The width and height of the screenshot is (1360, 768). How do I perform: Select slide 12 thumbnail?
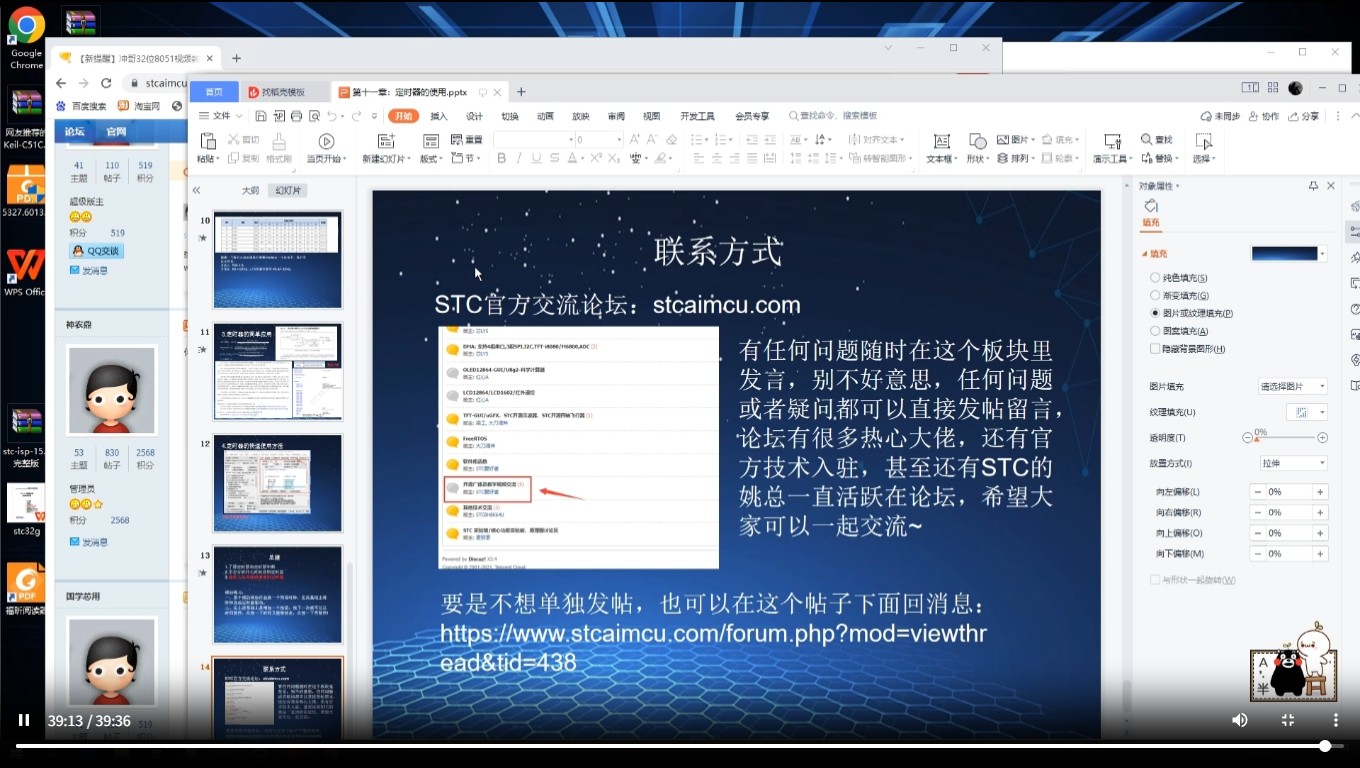pyautogui.click(x=277, y=483)
